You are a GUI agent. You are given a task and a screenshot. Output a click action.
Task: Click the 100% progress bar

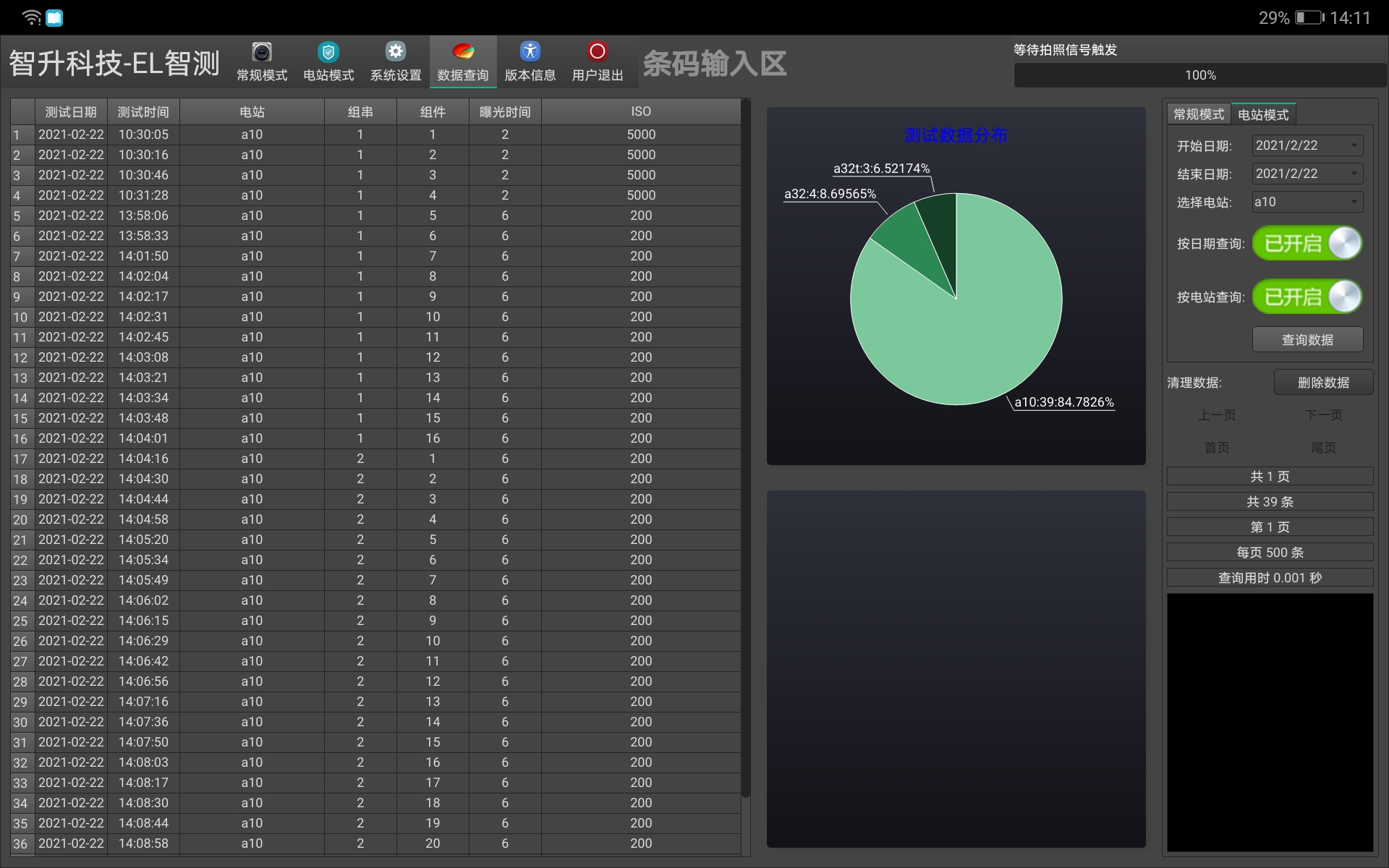1200,75
